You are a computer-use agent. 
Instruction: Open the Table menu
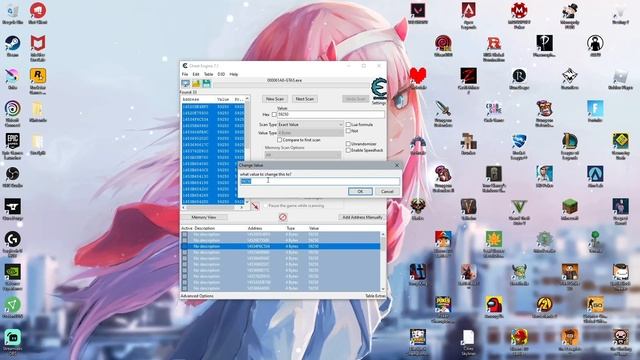pos(208,74)
